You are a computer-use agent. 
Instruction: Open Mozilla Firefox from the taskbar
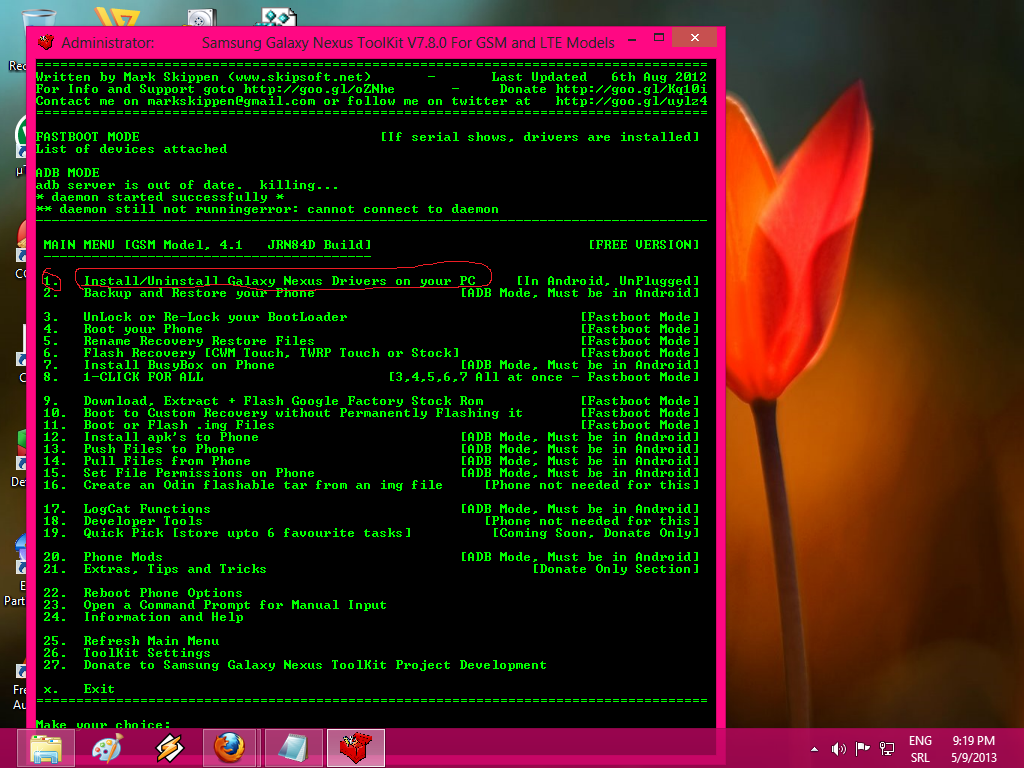pos(230,748)
